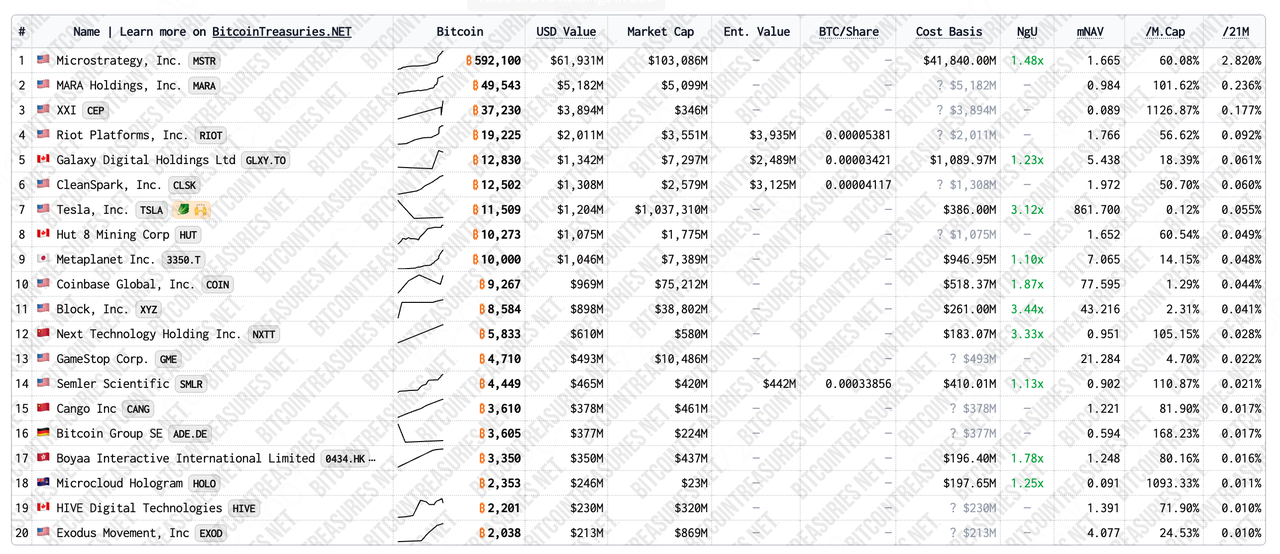Click the MARA ticker badge
This screenshot has width=1280, height=554.
204,86
